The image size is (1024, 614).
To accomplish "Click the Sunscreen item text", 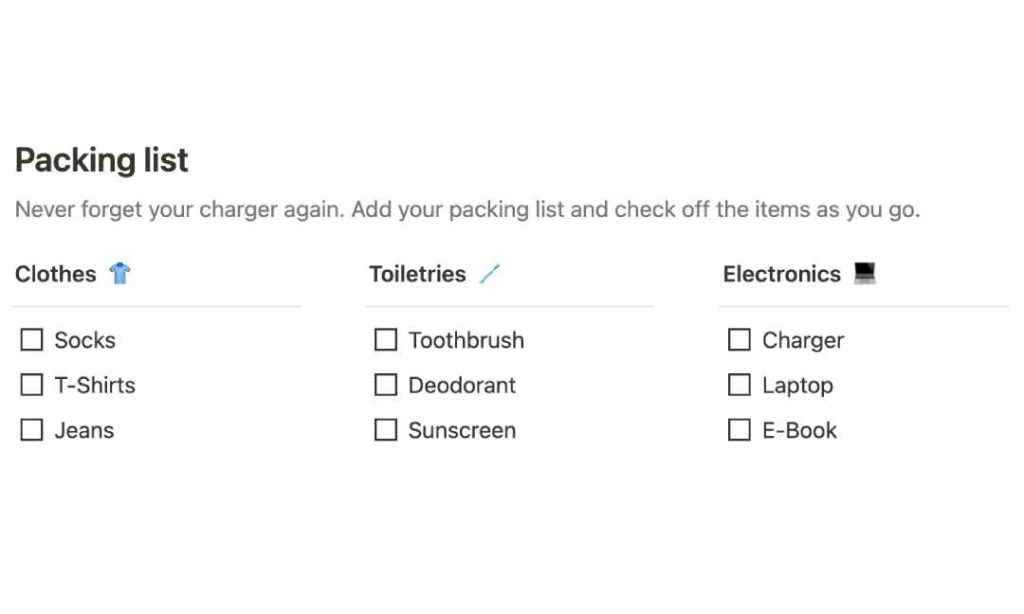I will tap(462, 431).
